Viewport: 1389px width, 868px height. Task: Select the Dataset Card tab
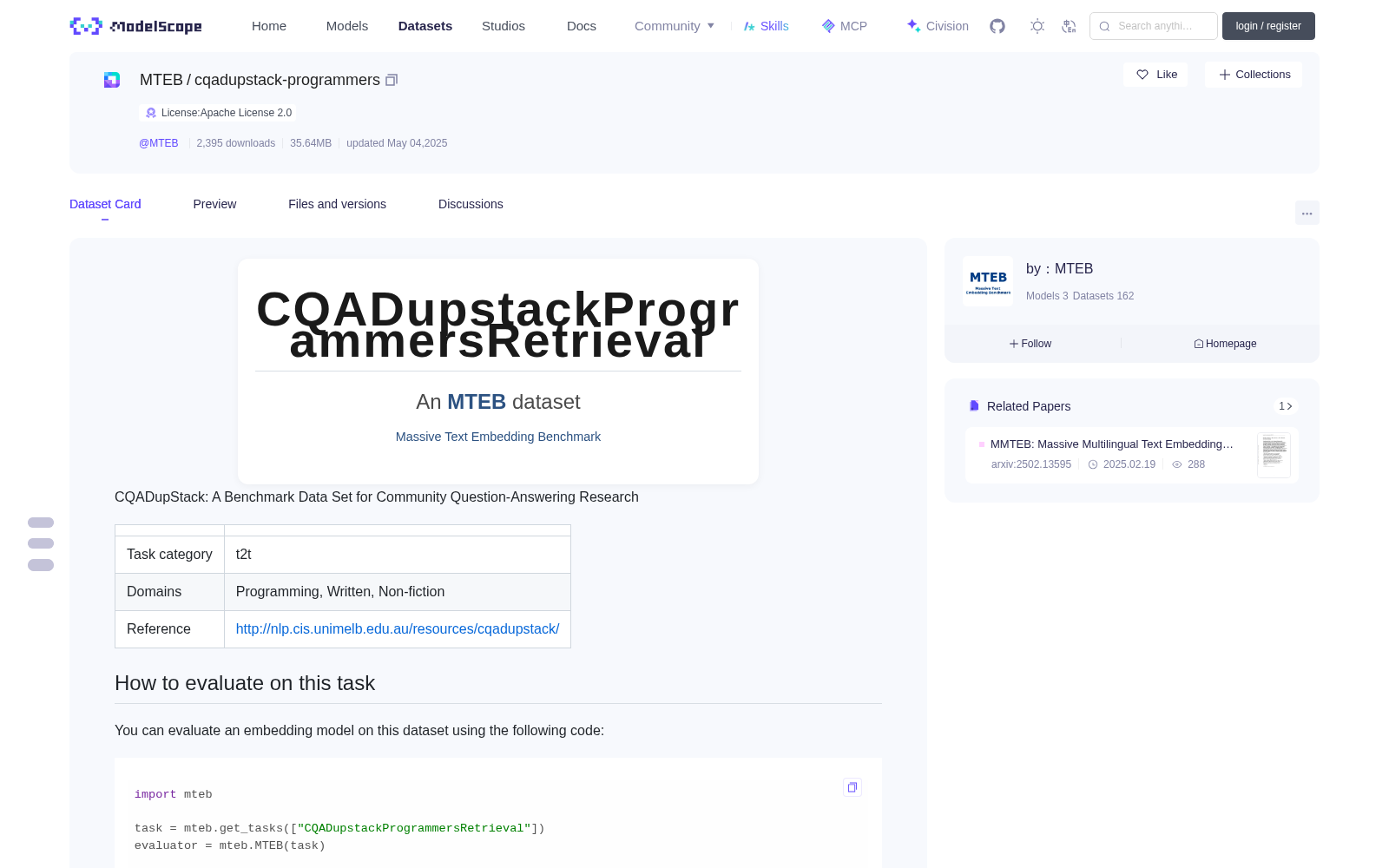[105, 204]
